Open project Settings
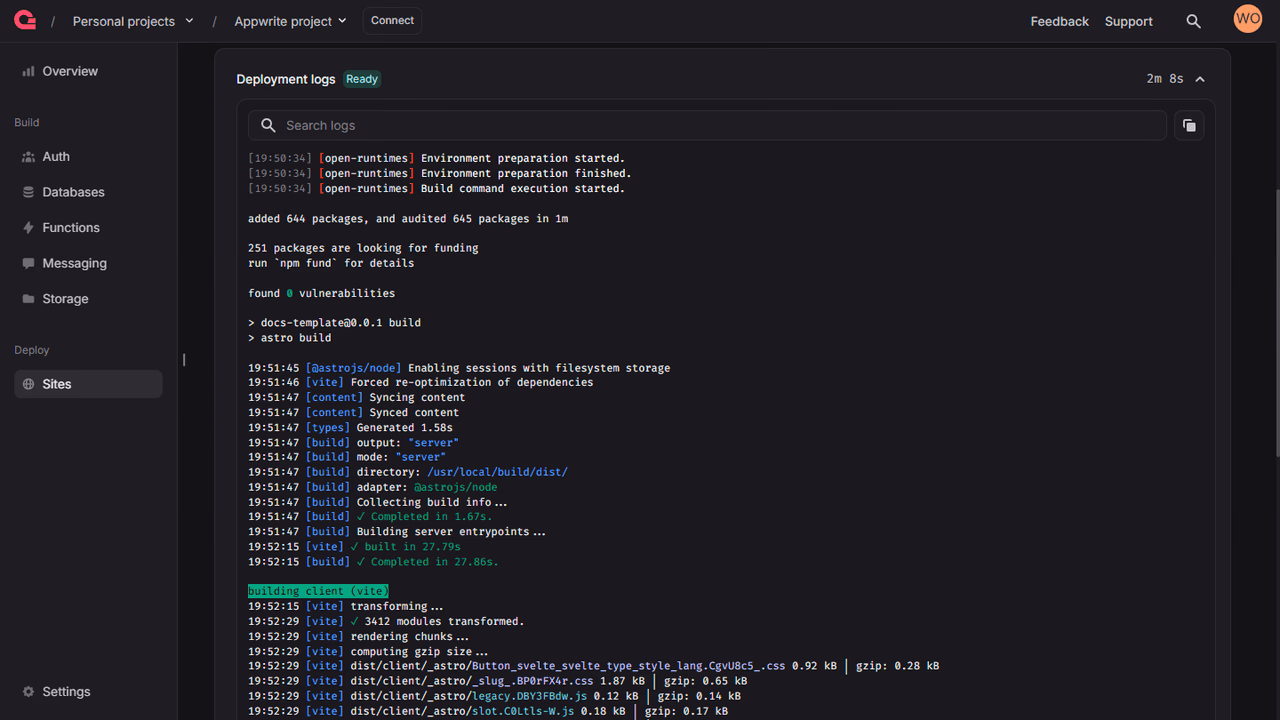 (x=88, y=692)
